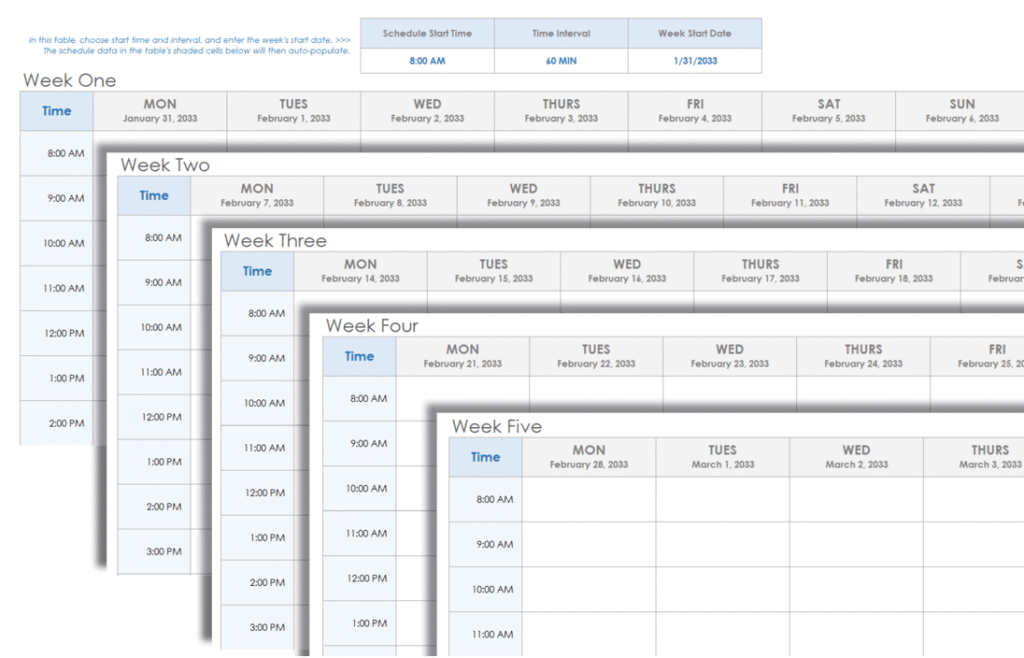Click the Time header in Week Four
This screenshot has height=658, width=1024.
pyautogui.click(x=359, y=356)
